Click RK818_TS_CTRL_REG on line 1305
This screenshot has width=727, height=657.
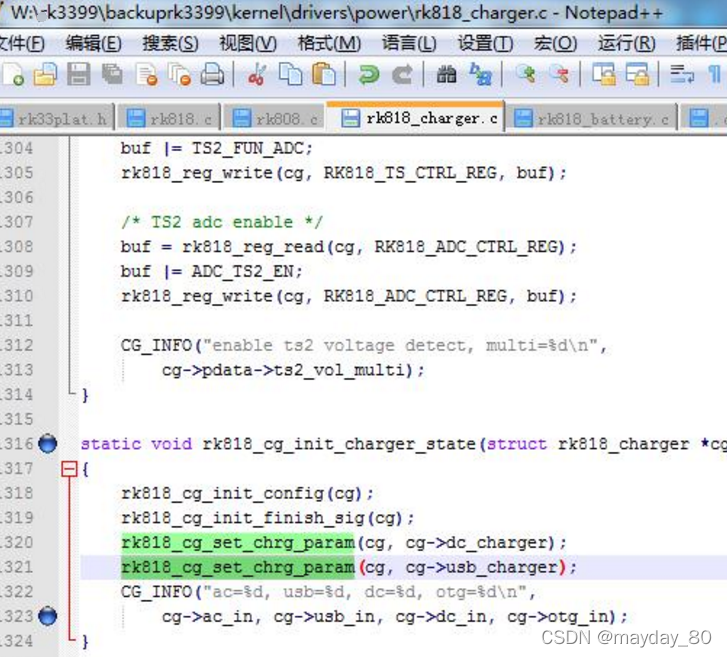(410, 173)
